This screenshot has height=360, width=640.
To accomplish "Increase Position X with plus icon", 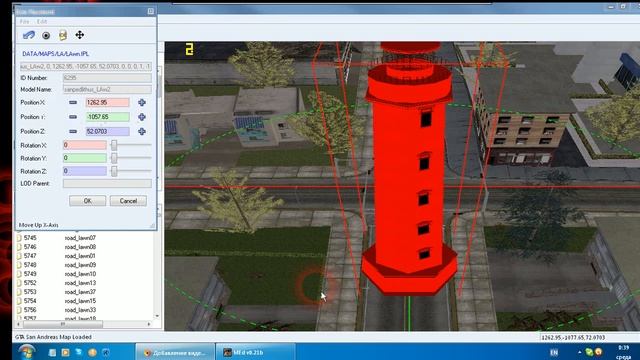I will click(x=142, y=102).
